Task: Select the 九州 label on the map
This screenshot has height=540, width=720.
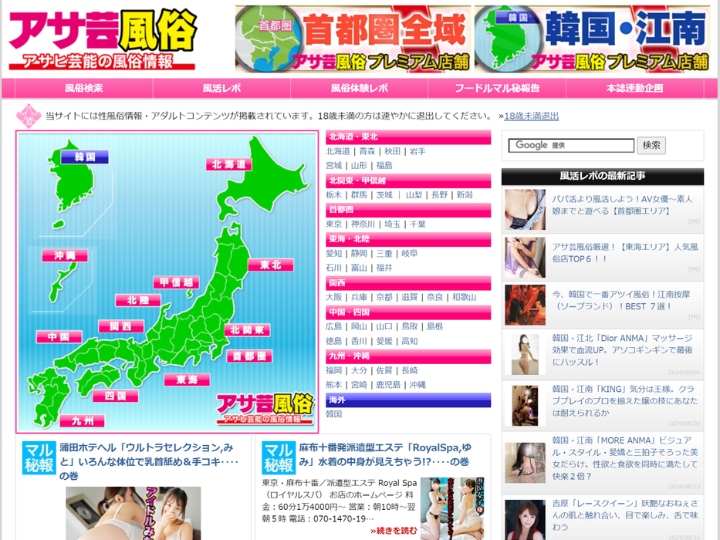Action: tap(82, 421)
